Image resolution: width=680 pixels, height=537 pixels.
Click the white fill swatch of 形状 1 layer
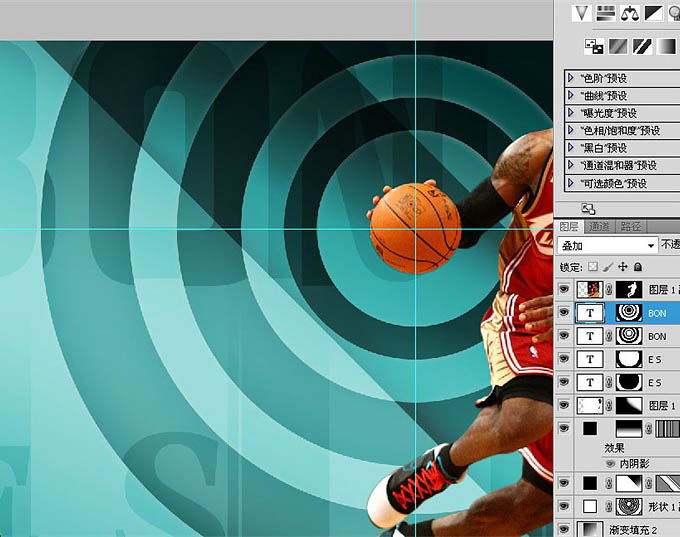click(590, 506)
